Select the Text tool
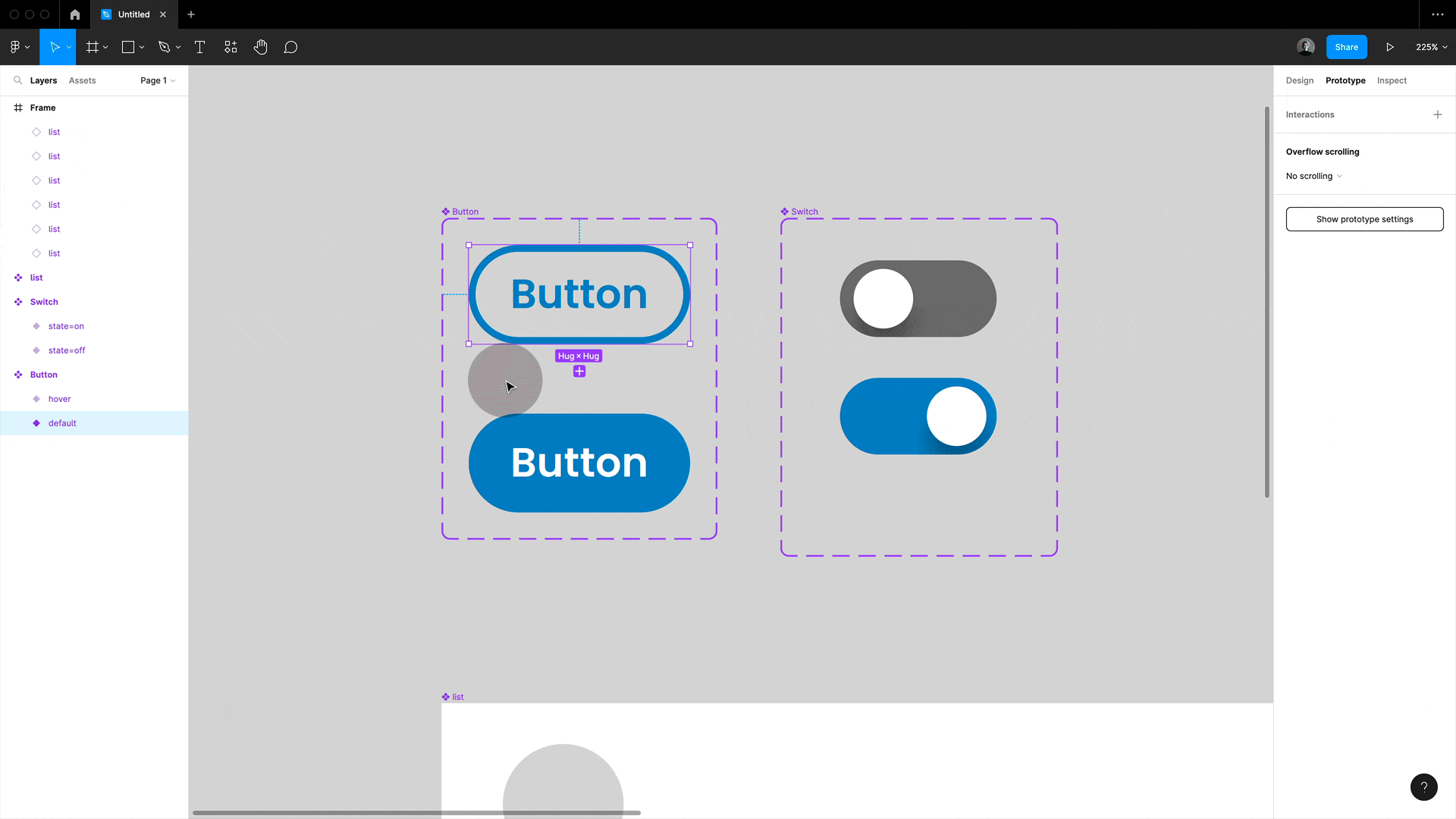Screen dimensions: 1456x819 pyautogui.click(x=200, y=47)
